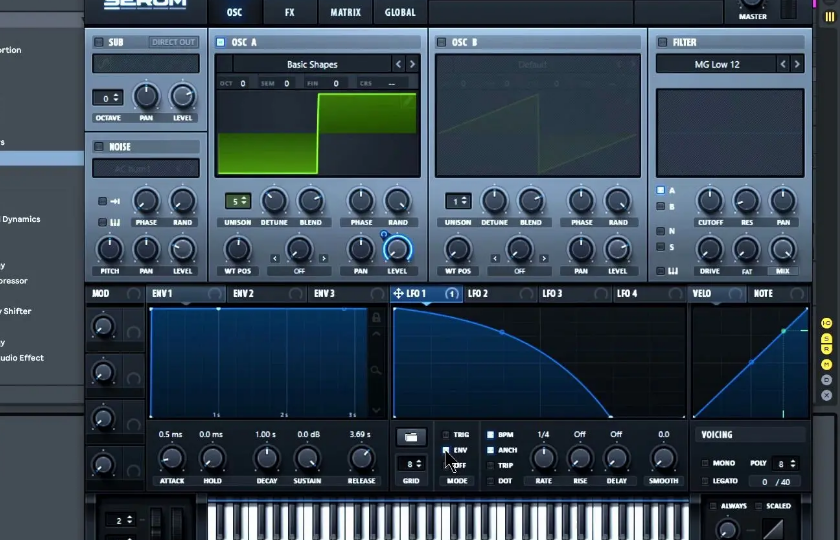Select previous OSC A wavetable arrow
Screen dimensions: 840x540
pyautogui.click(x=398, y=64)
